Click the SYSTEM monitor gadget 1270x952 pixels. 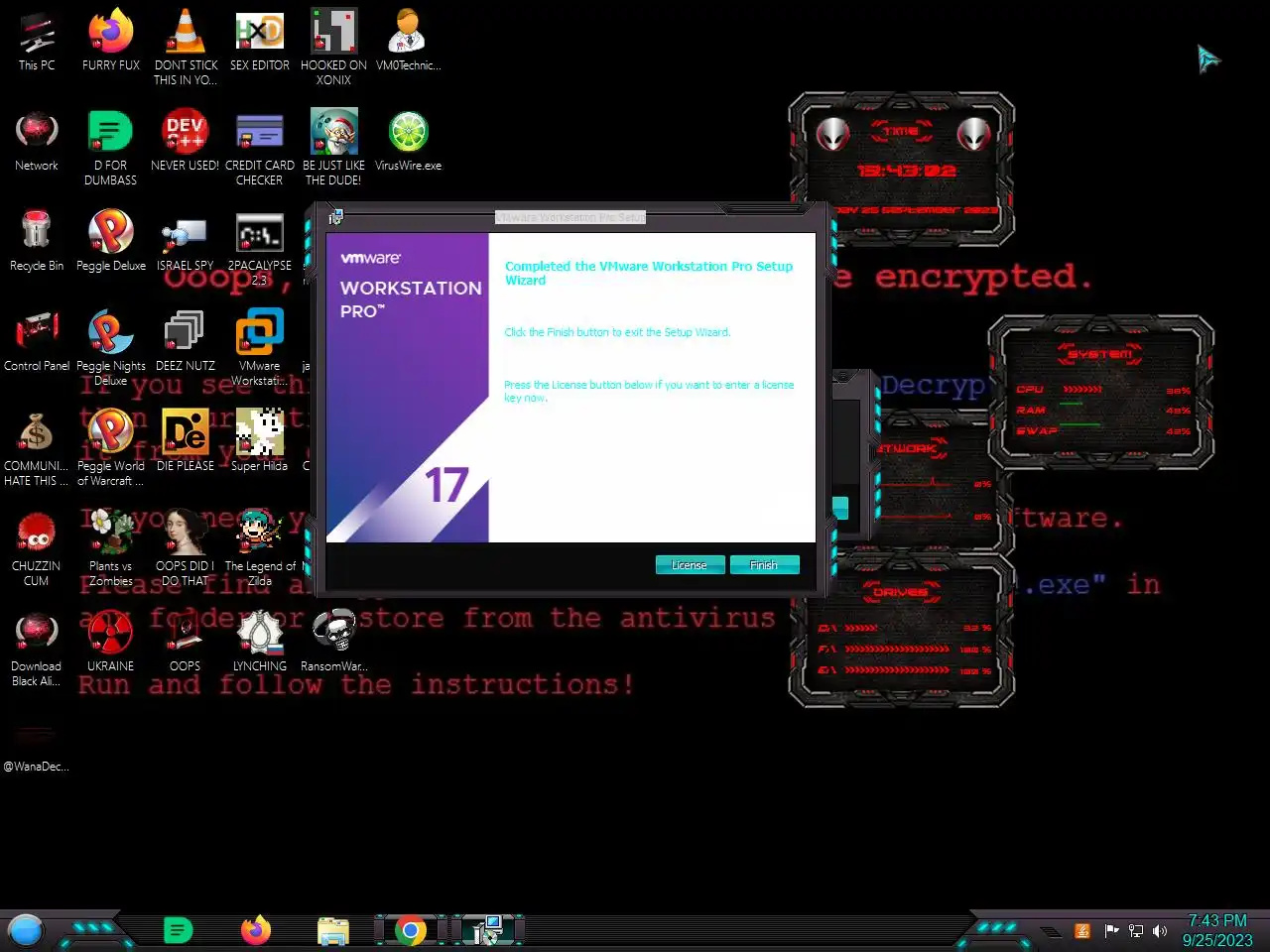click(x=1101, y=394)
